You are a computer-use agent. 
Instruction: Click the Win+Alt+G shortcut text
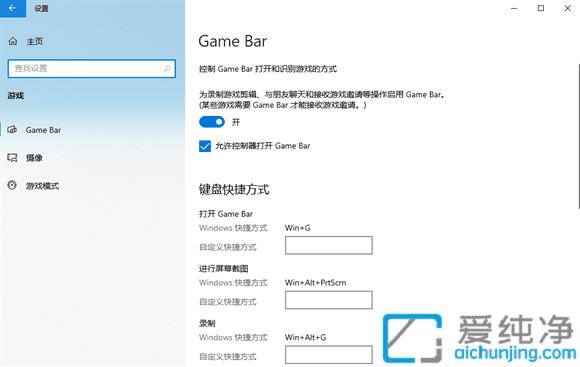306,337
